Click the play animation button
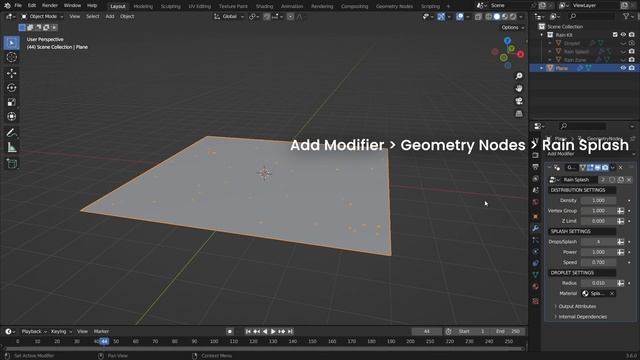 [273, 331]
